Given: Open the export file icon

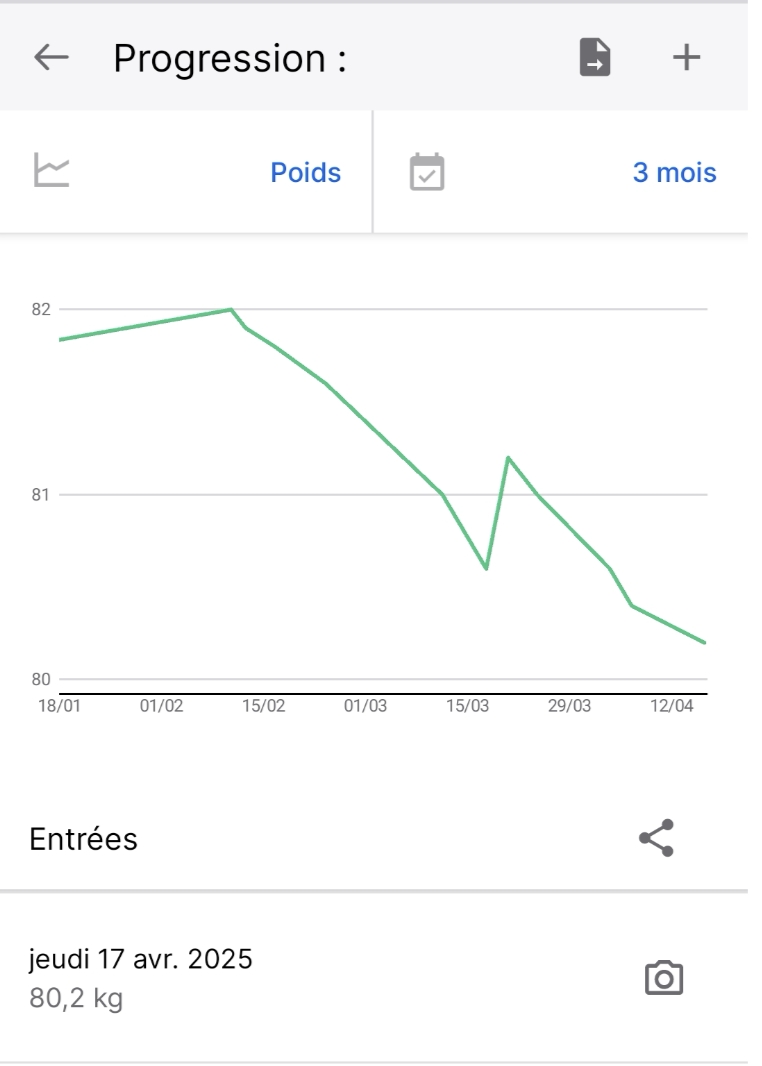Looking at the screenshot, I should point(595,57).
